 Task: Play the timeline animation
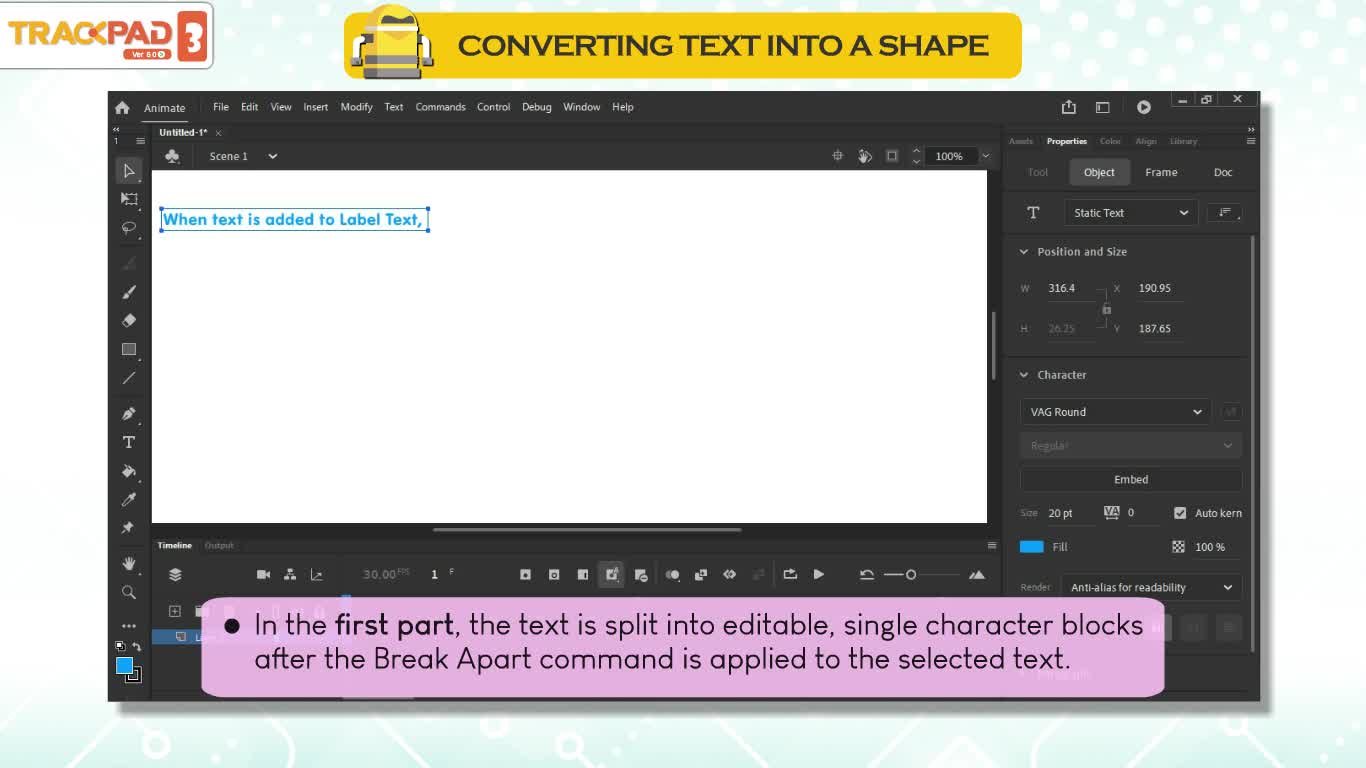819,574
